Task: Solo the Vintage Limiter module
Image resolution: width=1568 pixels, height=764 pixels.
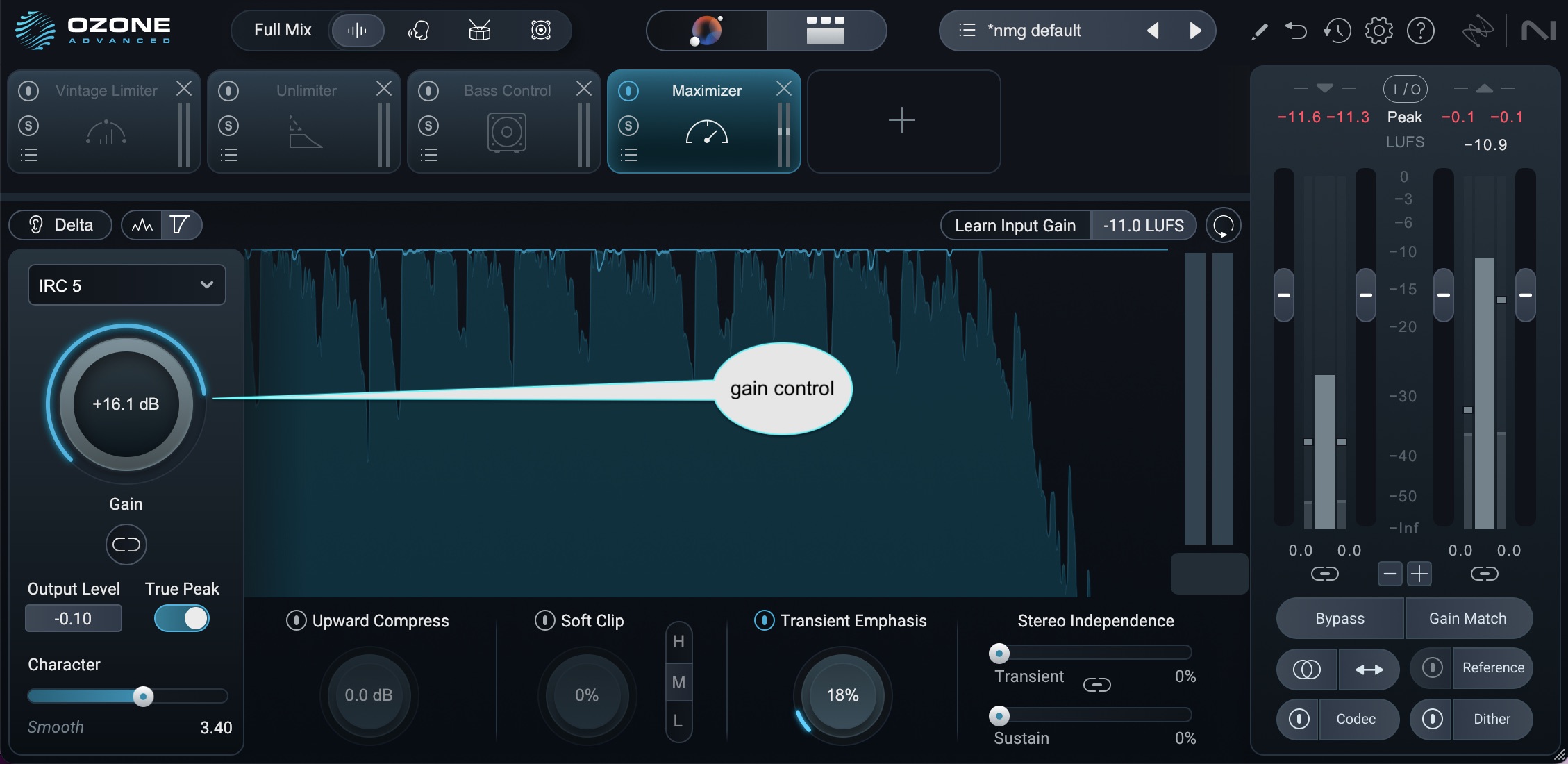Action: point(28,126)
